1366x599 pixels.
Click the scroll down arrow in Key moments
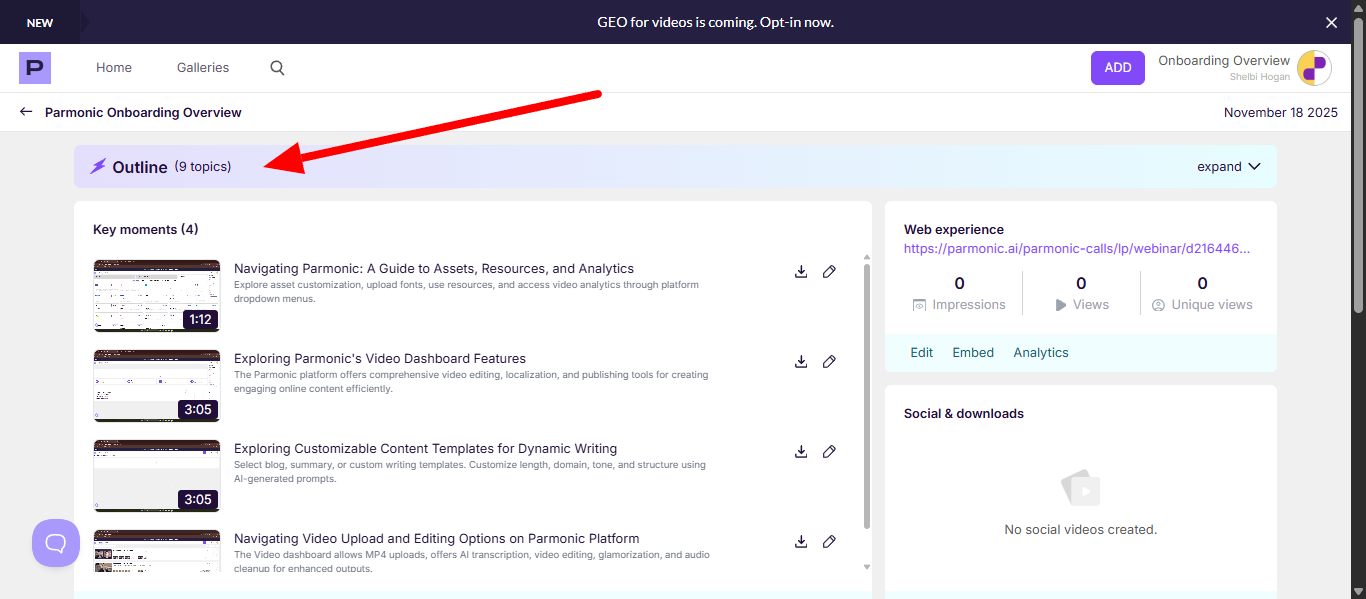click(x=866, y=566)
